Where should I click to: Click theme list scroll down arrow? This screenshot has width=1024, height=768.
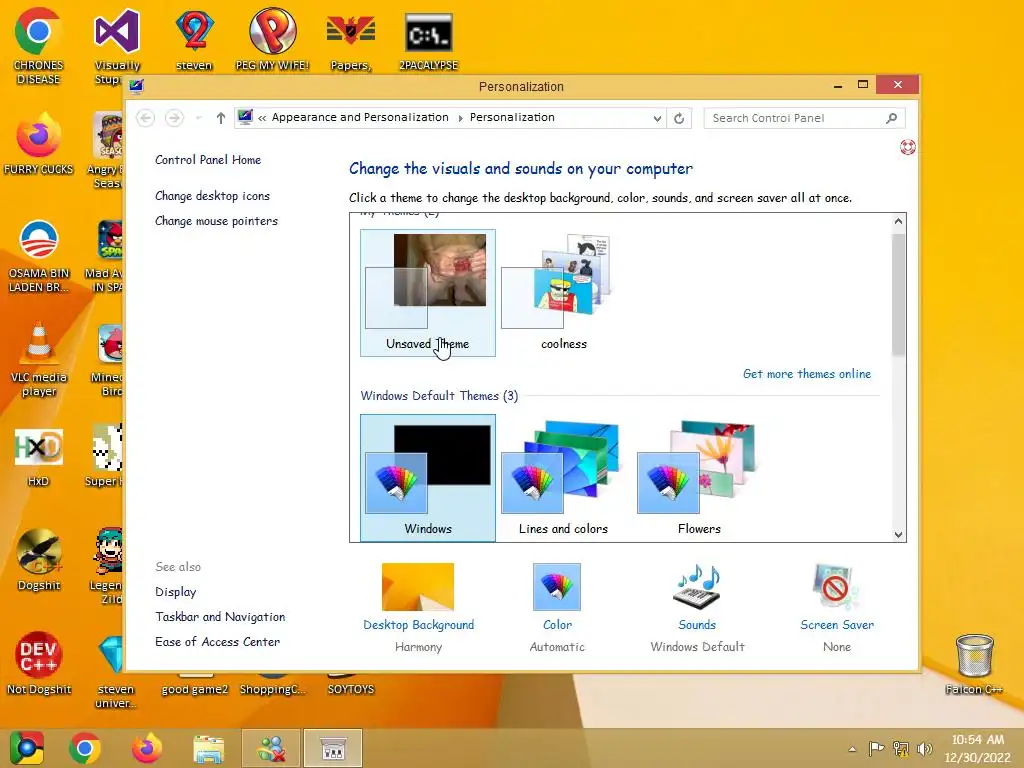(x=899, y=534)
